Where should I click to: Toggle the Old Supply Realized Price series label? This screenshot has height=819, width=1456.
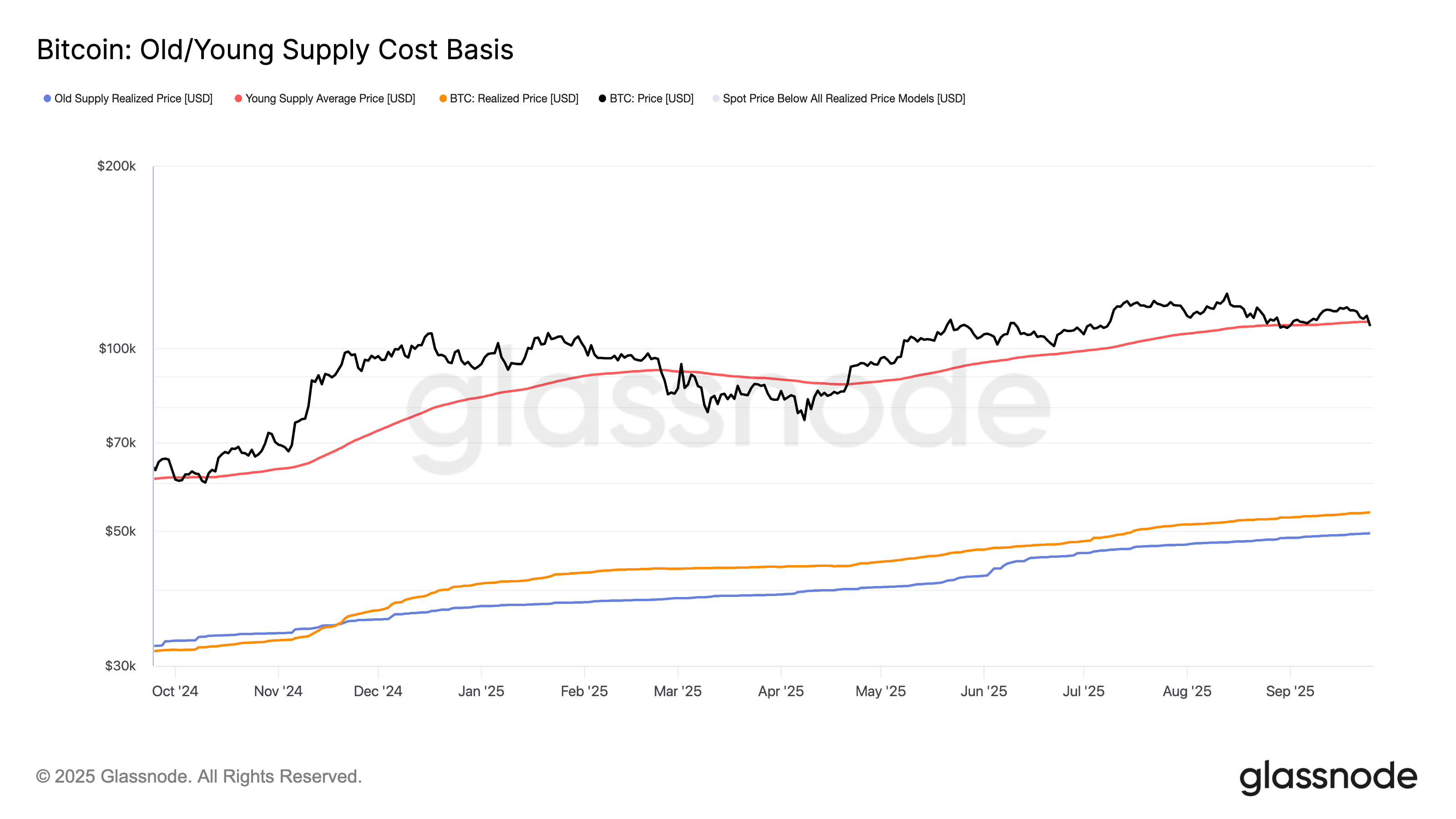(133, 98)
